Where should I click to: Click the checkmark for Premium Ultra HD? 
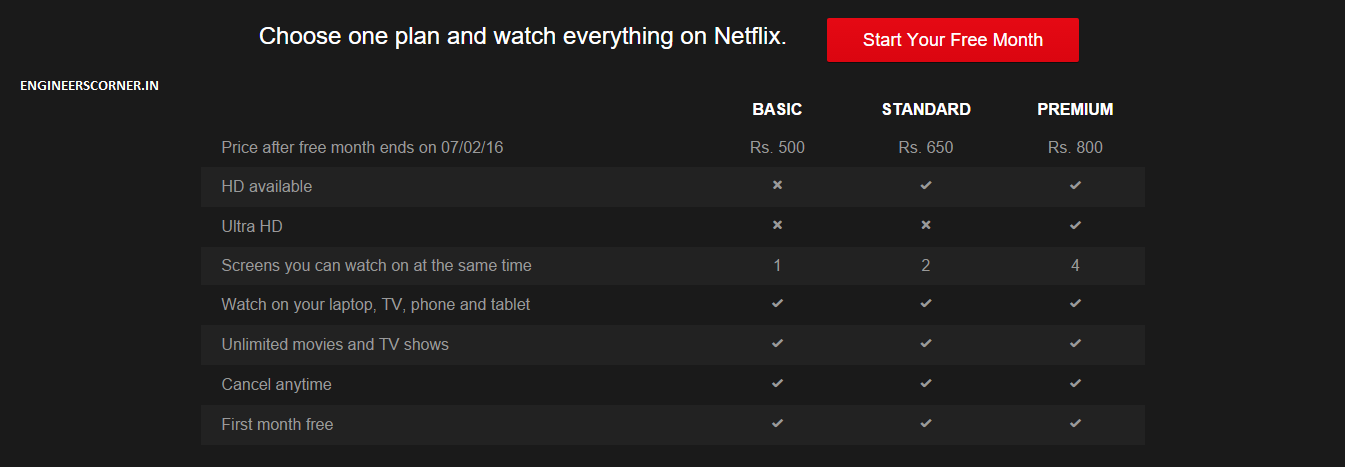point(1075,225)
